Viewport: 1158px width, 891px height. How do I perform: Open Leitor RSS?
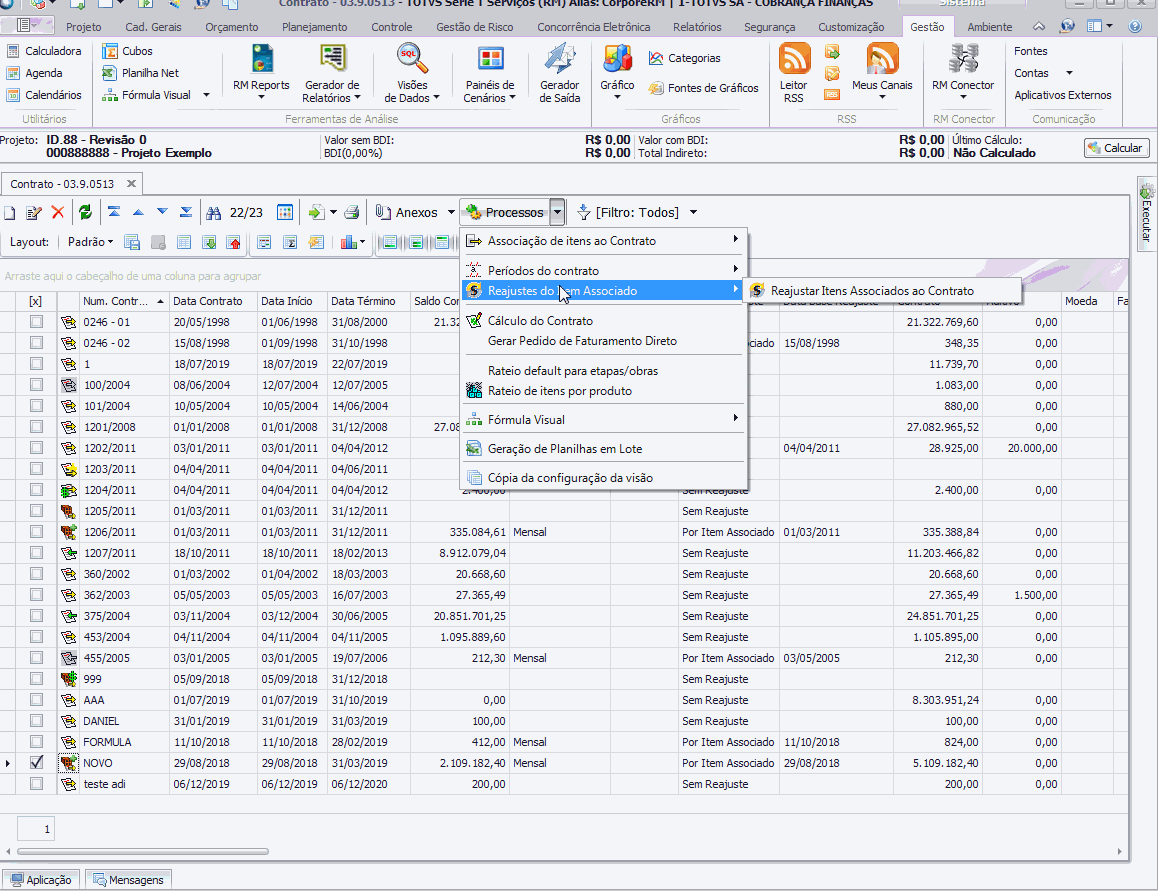tap(794, 72)
